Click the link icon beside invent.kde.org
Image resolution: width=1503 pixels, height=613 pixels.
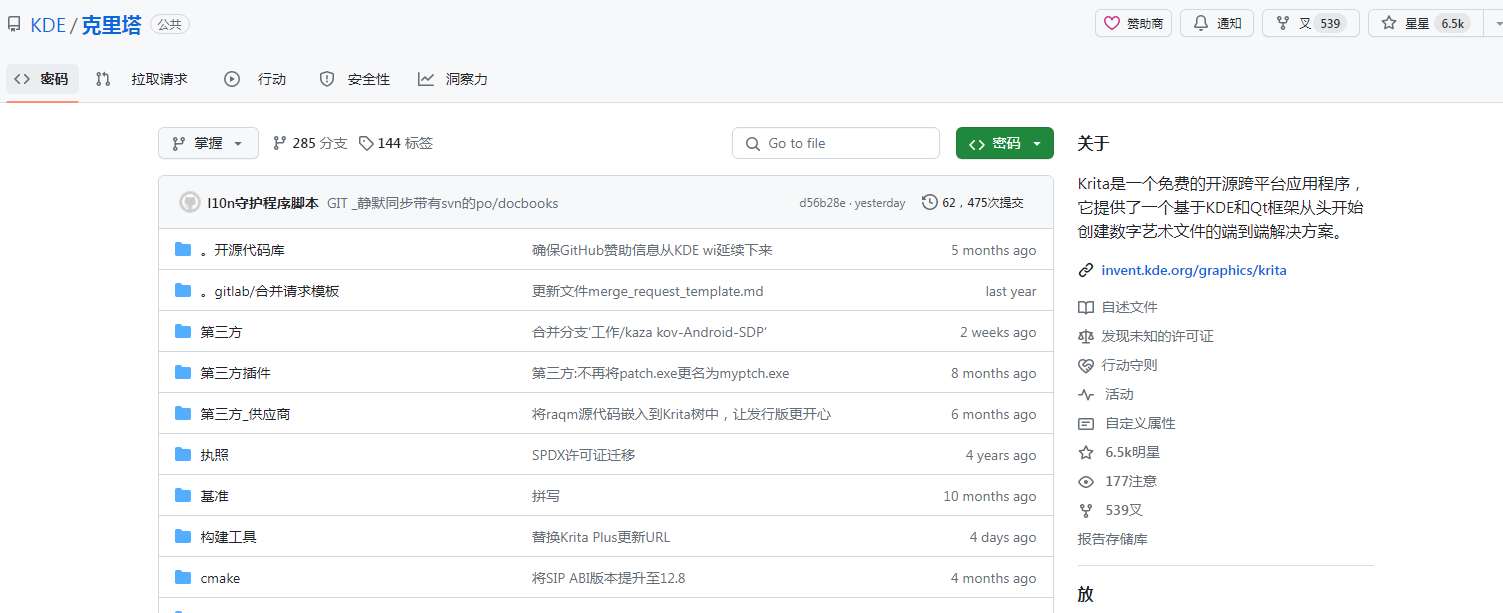1086,270
